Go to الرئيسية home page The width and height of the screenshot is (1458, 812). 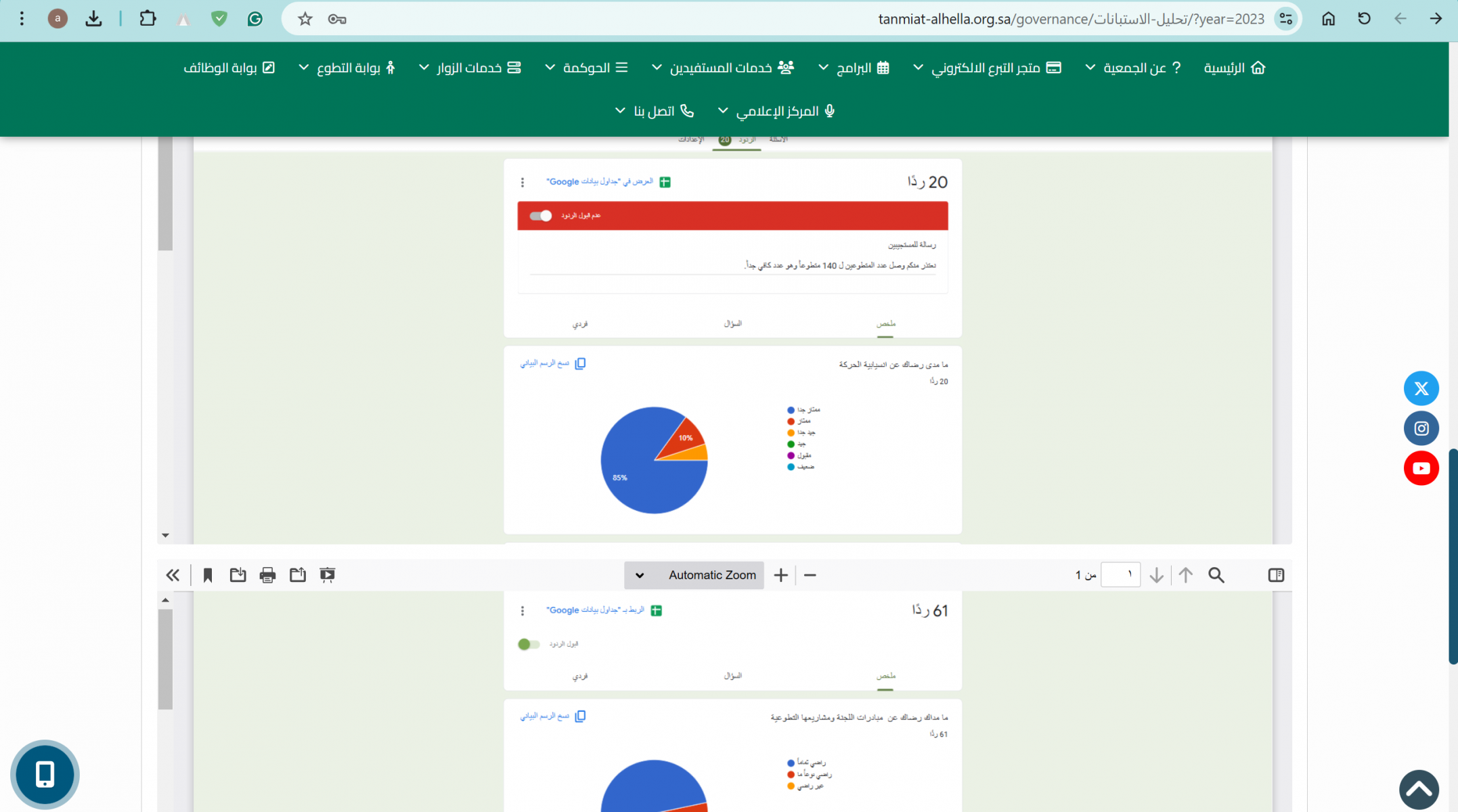click(x=1235, y=68)
